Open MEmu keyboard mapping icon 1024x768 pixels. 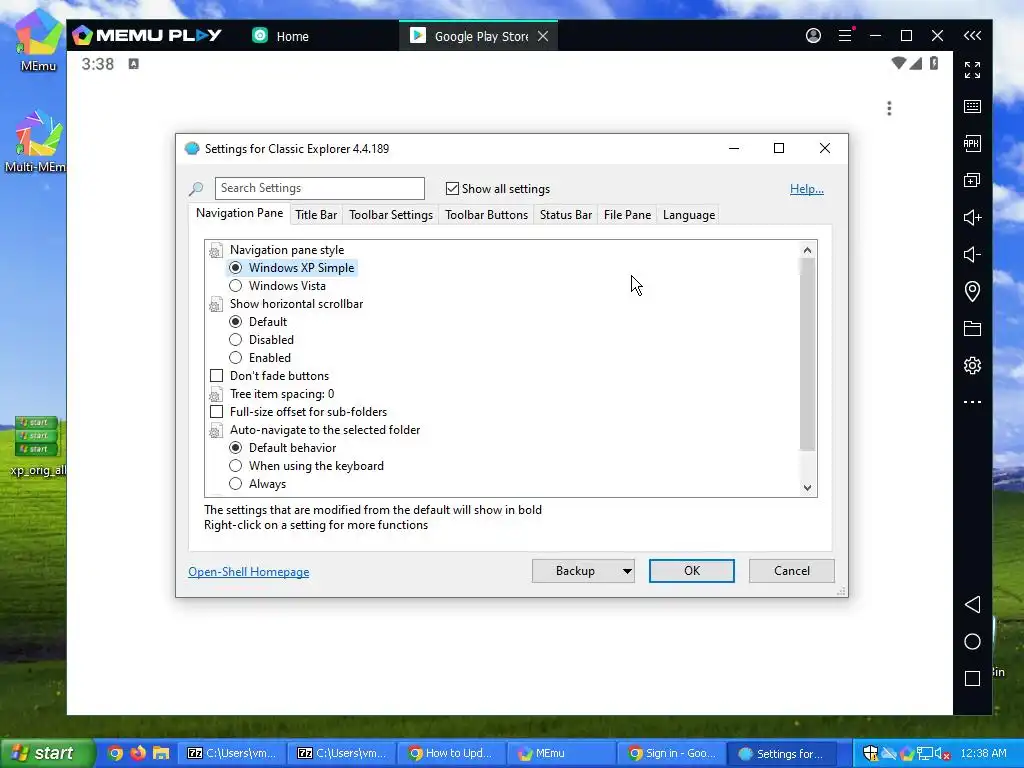coord(972,106)
